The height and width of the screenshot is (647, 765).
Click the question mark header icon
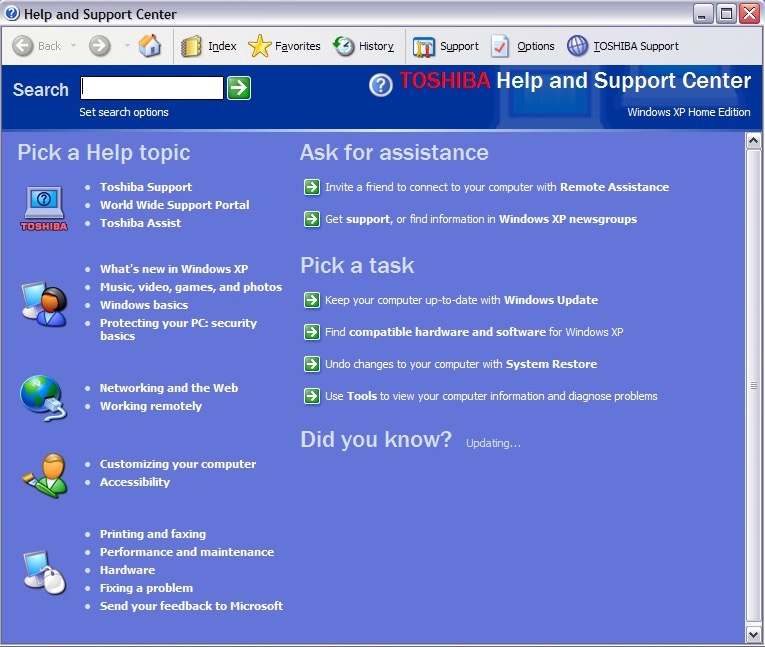(x=381, y=85)
